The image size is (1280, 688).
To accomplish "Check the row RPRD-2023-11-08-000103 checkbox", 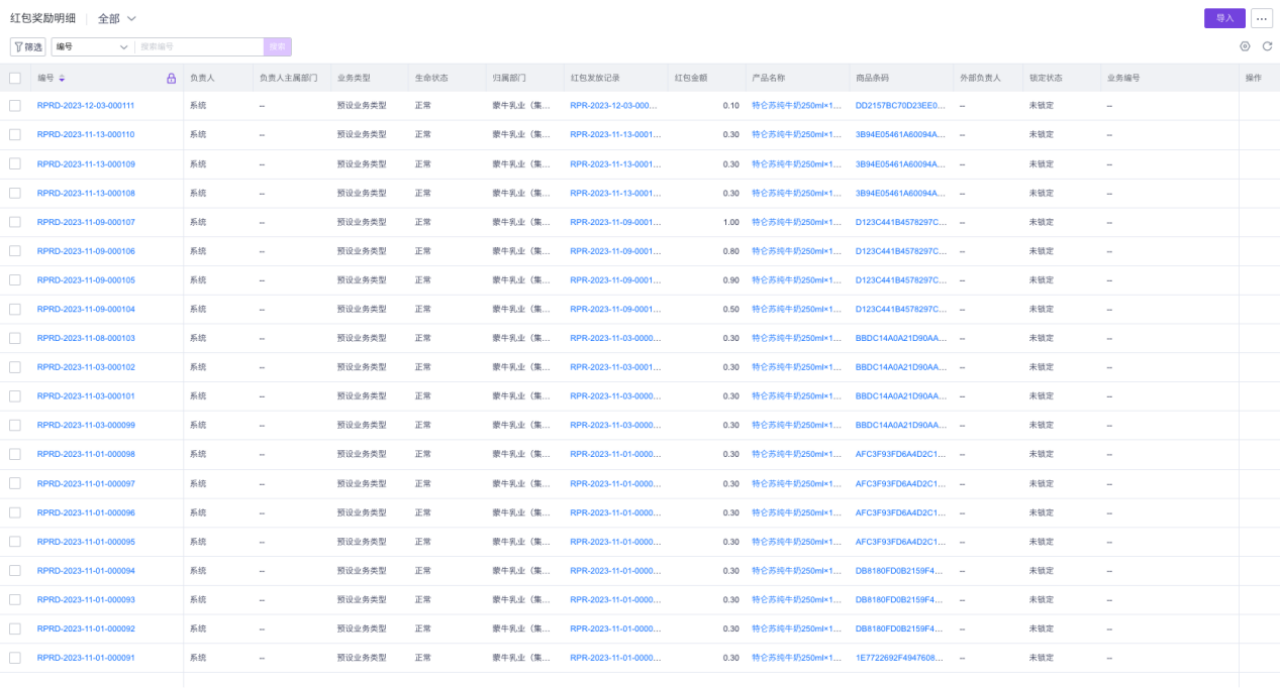I will click(x=15, y=338).
